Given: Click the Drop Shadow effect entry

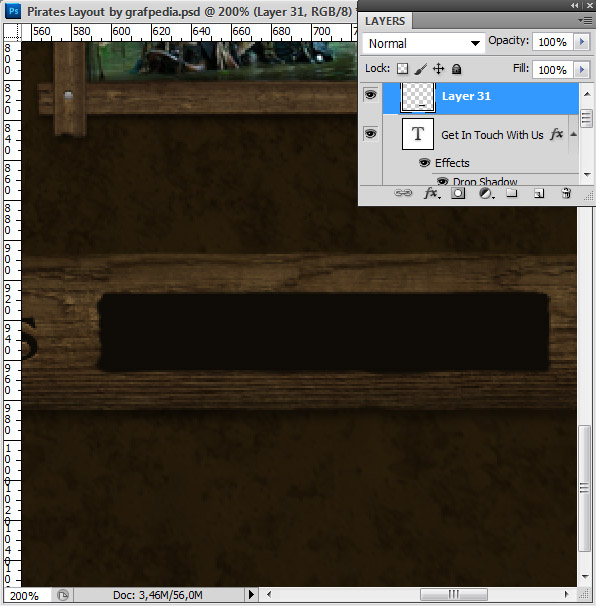Looking at the screenshot, I should pos(485,181).
